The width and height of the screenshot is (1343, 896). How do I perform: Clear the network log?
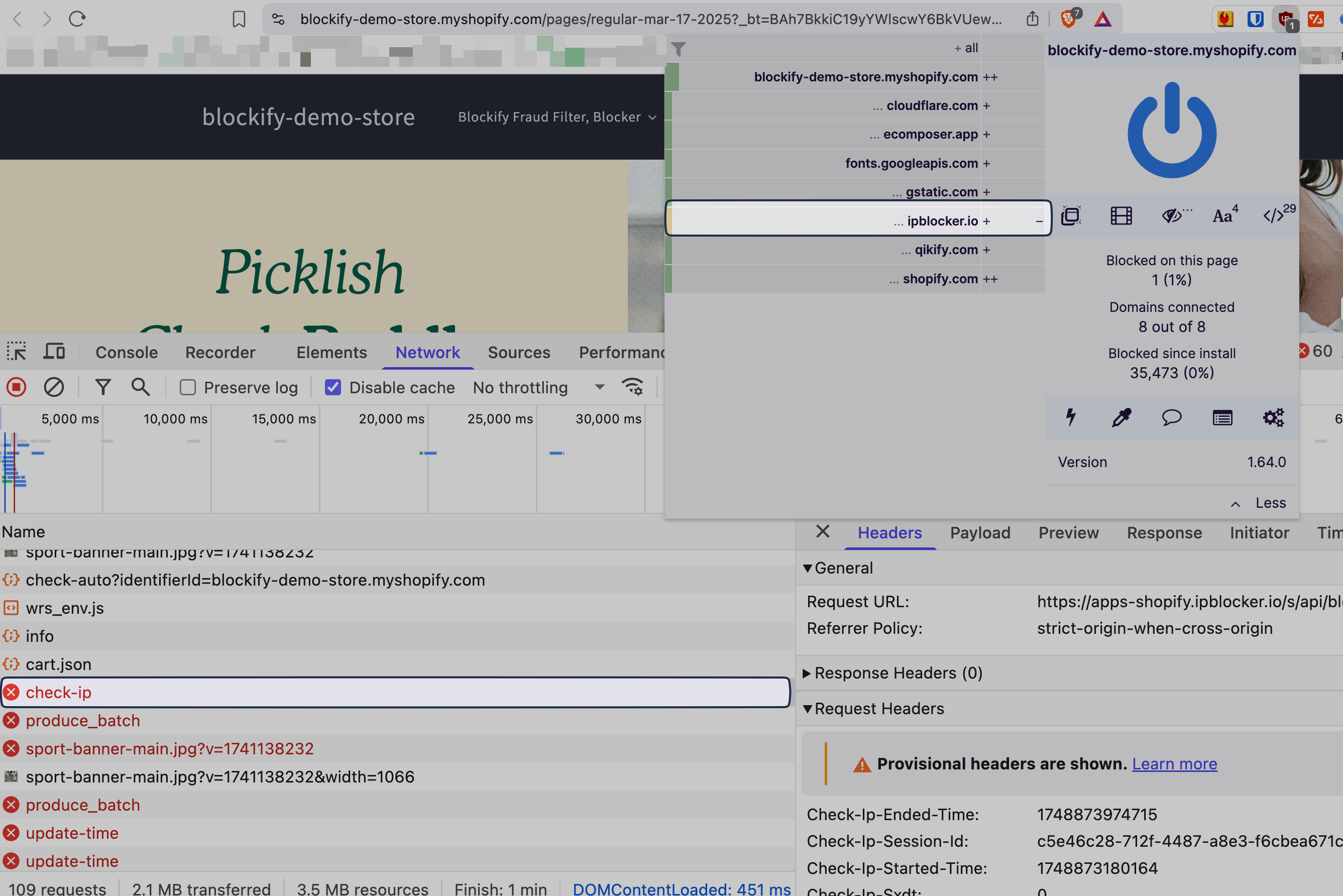click(54, 387)
